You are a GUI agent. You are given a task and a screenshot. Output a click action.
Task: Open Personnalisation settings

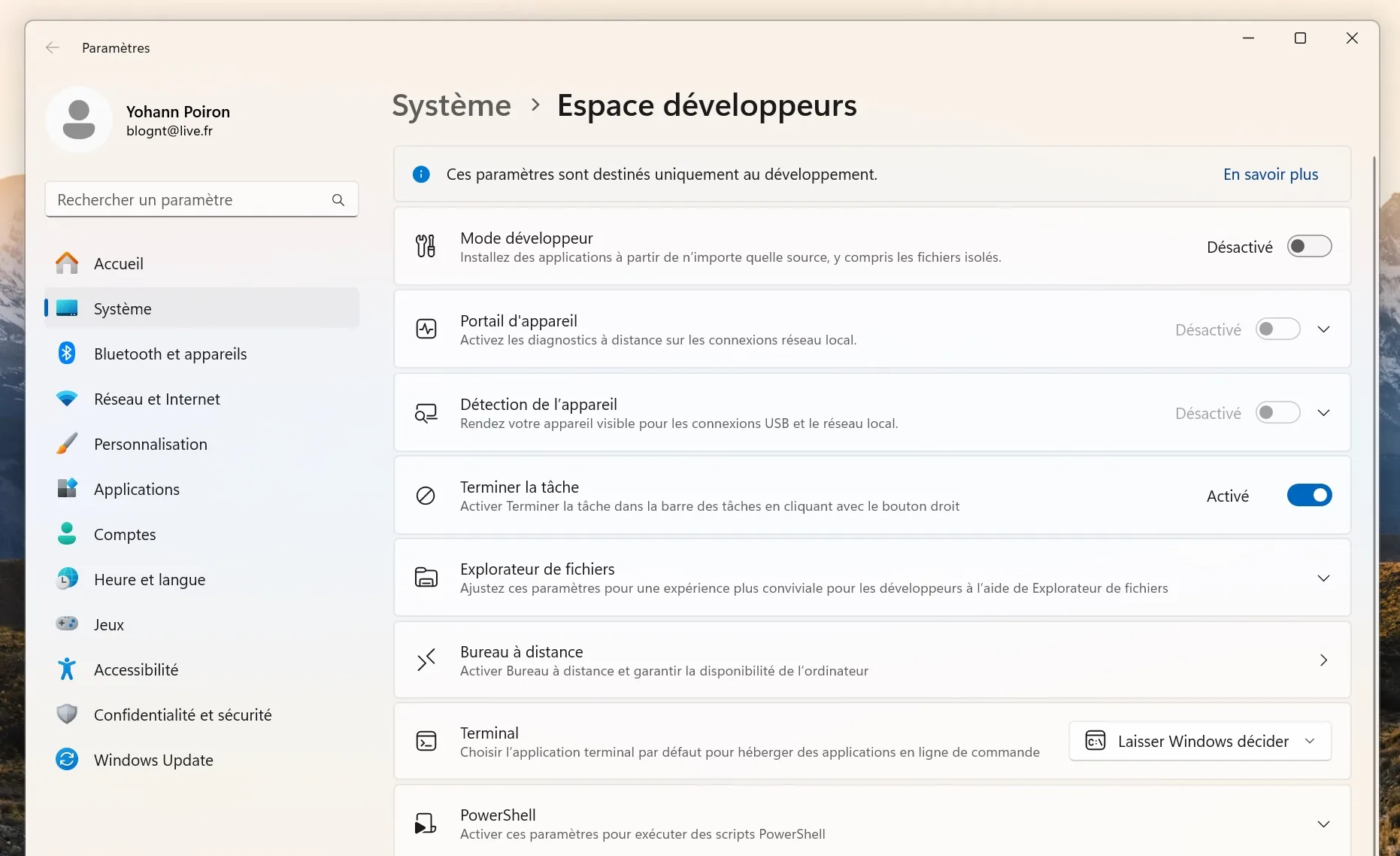[202, 444]
